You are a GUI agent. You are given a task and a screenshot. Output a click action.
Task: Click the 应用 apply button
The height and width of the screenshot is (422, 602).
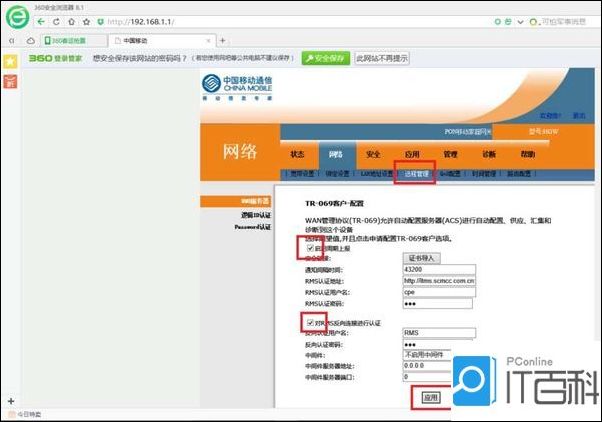pos(430,398)
